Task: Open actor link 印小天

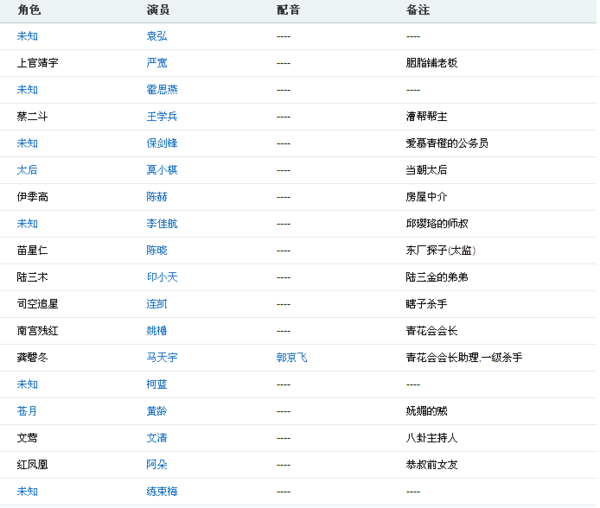Action: 162,277
